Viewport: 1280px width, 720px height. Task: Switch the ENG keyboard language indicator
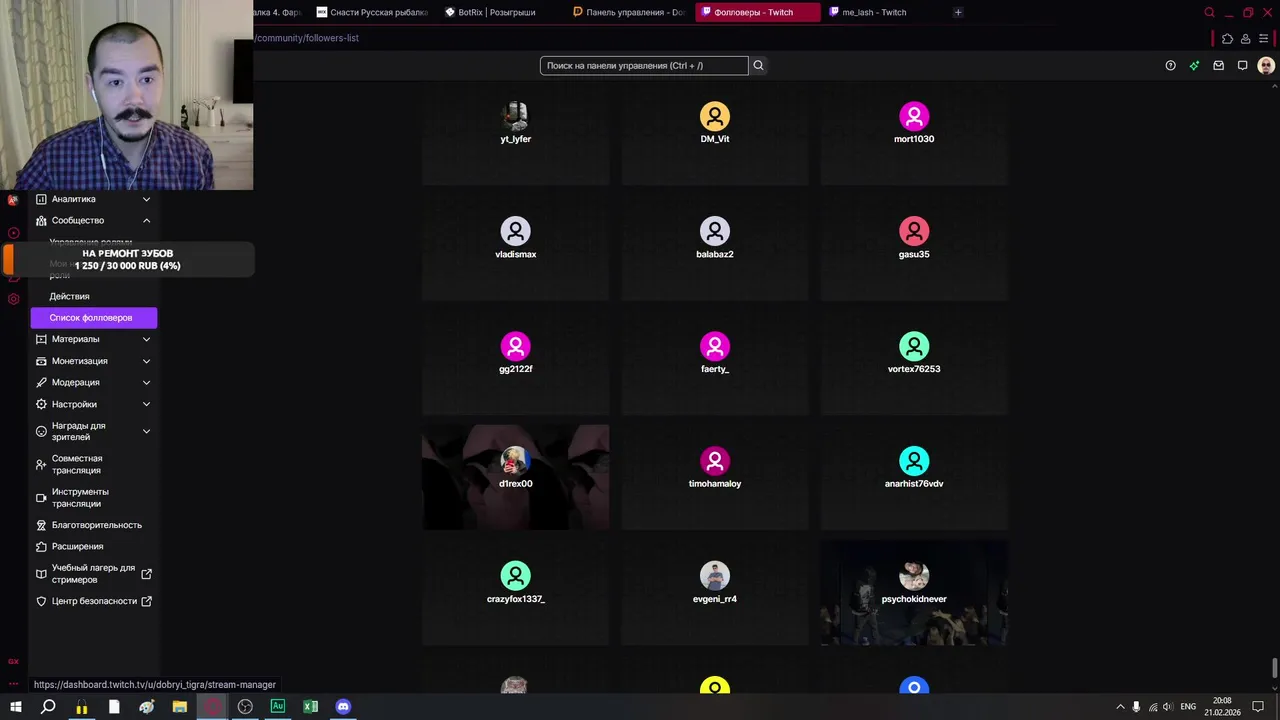(1188, 706)
